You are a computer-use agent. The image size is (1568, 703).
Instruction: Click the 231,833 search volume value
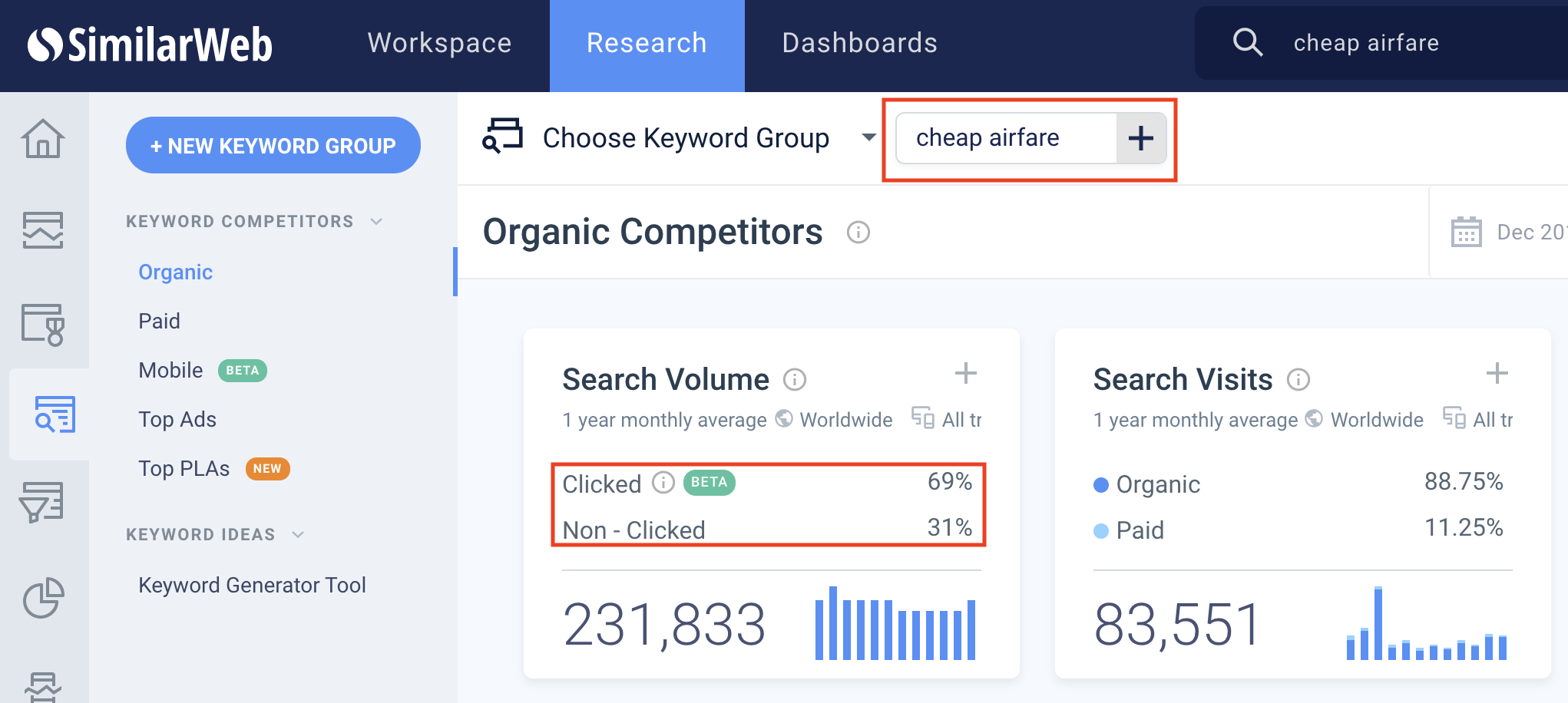point(664,625)
